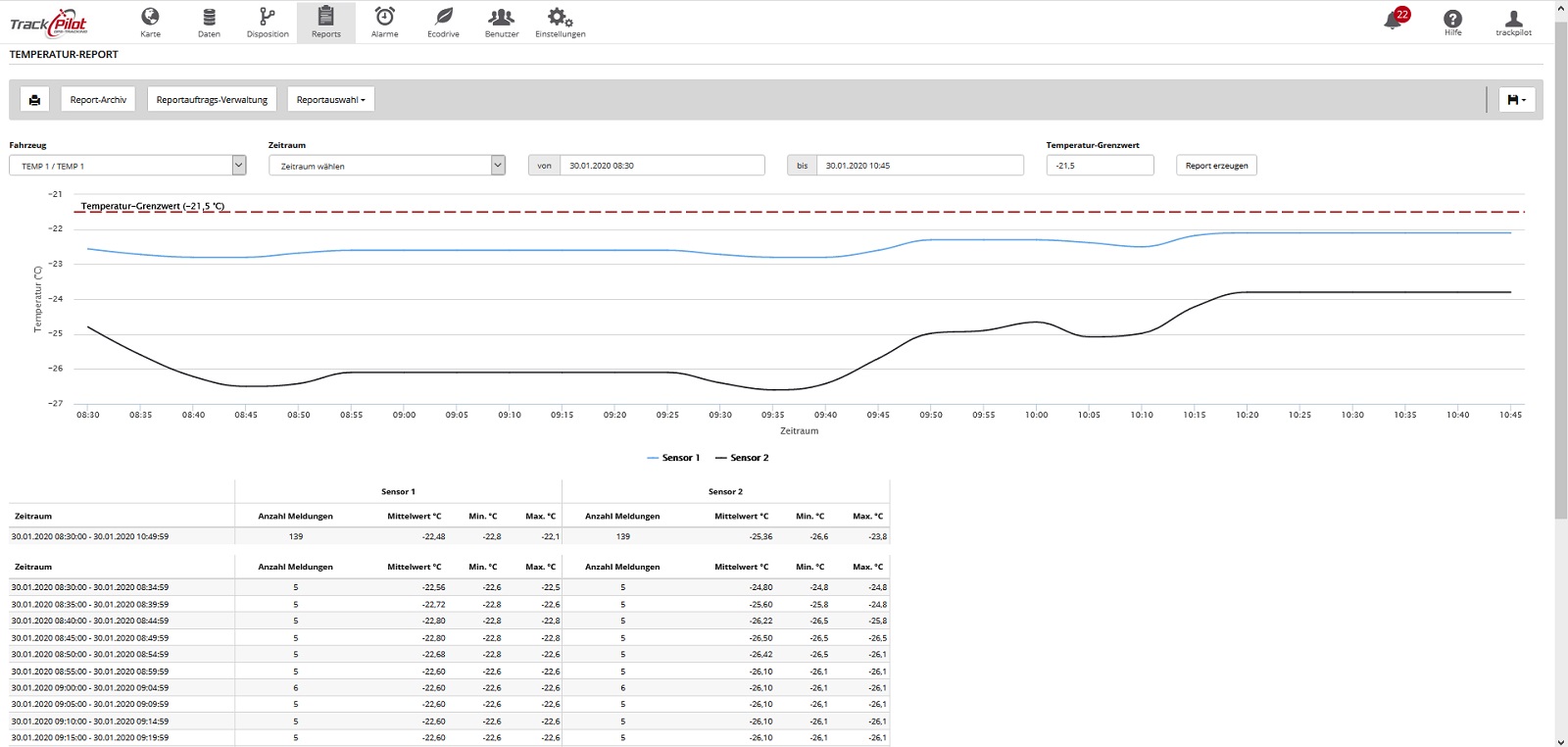Open the Reportauswahl dropdown menu

click(x=331, y=99)
